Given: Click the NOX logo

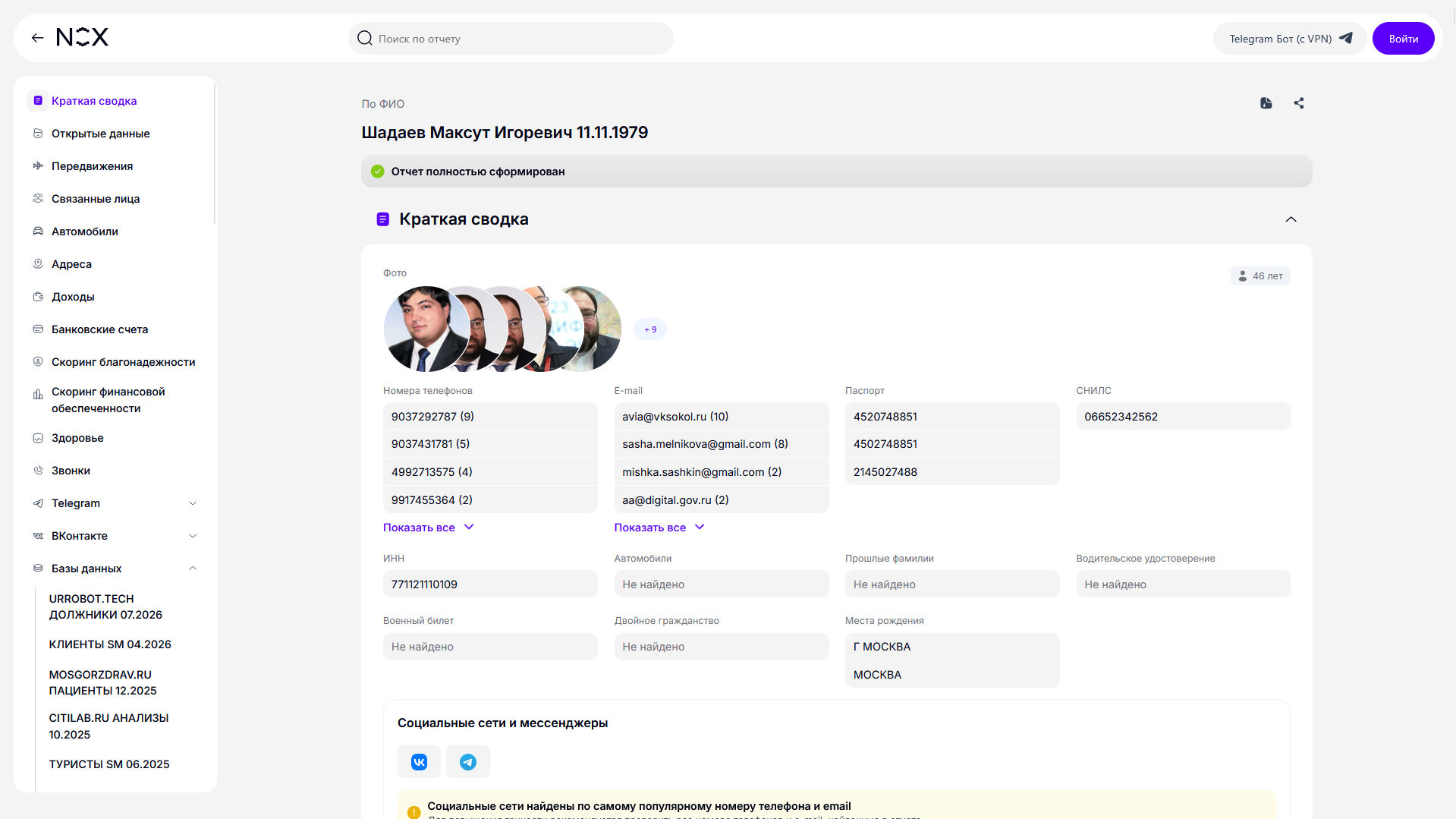Looking at the screenshot, I should (83, 37).
